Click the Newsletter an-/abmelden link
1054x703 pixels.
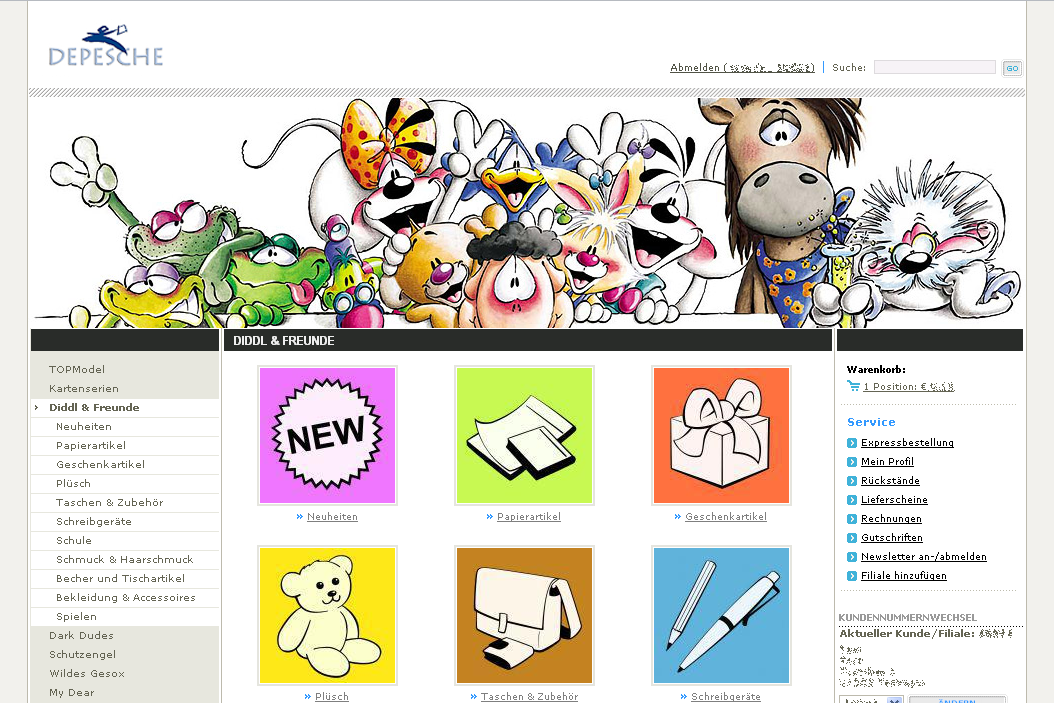924,556
